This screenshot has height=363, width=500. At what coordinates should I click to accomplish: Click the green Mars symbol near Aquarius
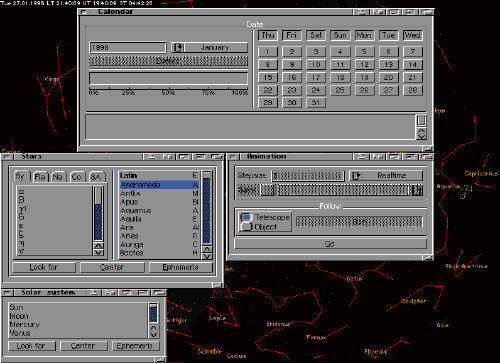pos(463,196)
